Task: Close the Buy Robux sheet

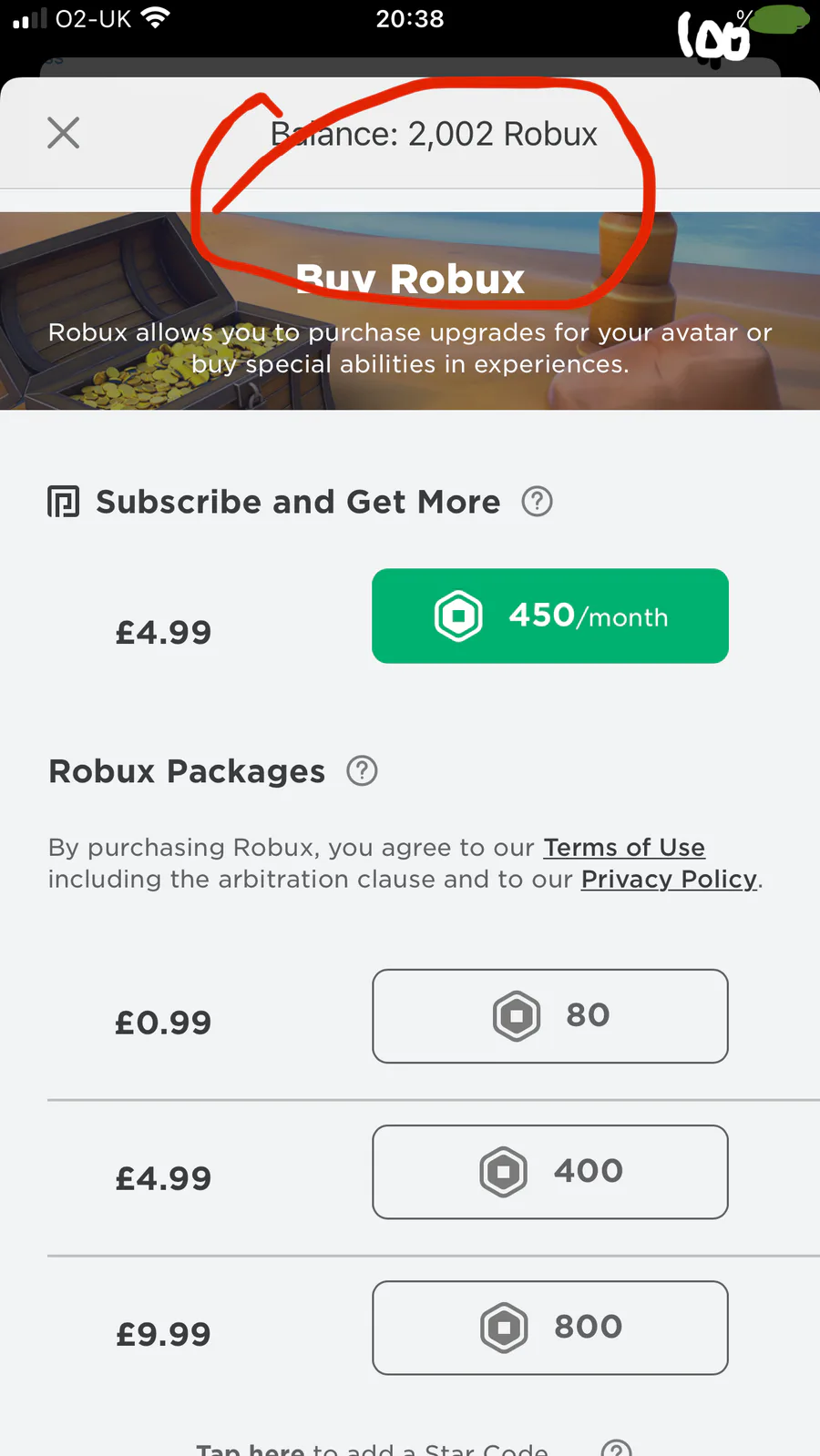Action: 64,133
